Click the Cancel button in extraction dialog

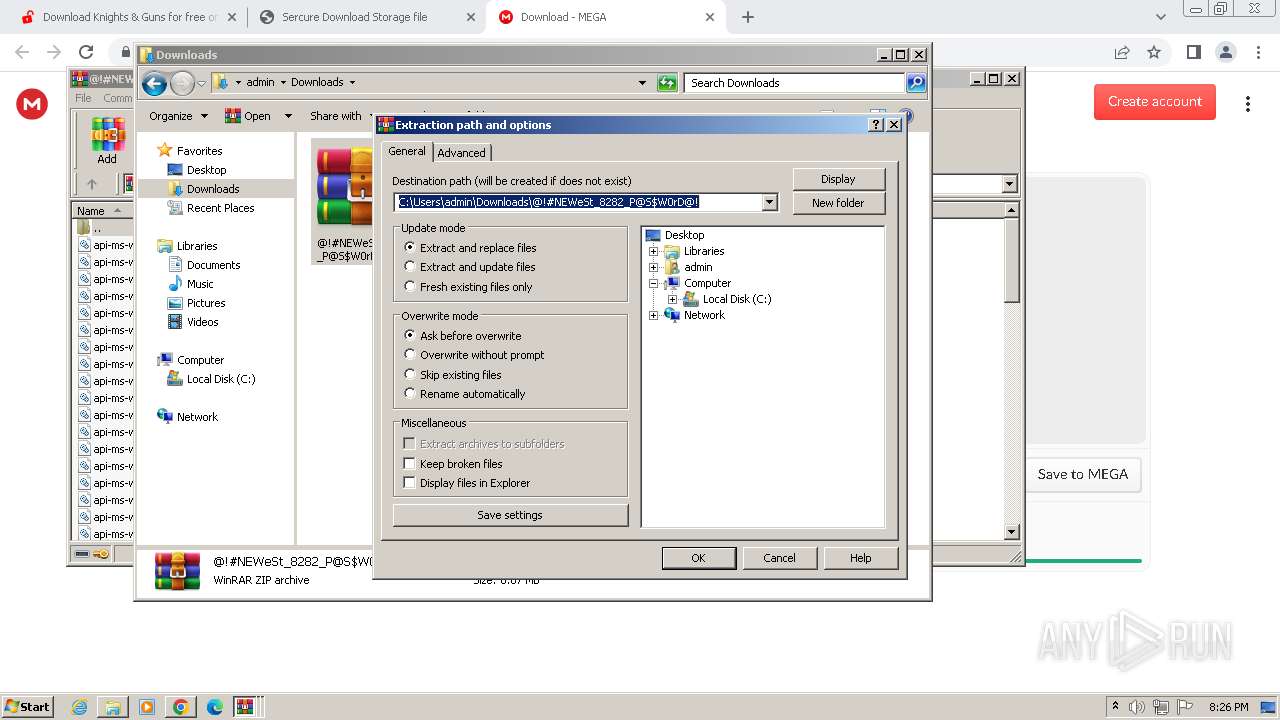[779, 558]
